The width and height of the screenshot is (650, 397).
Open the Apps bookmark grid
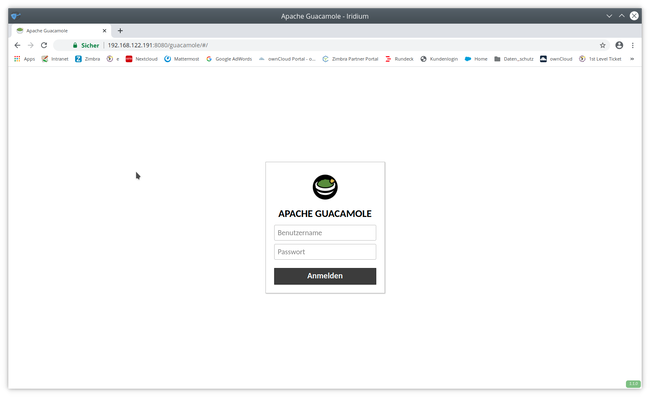(x=24, y=59)
